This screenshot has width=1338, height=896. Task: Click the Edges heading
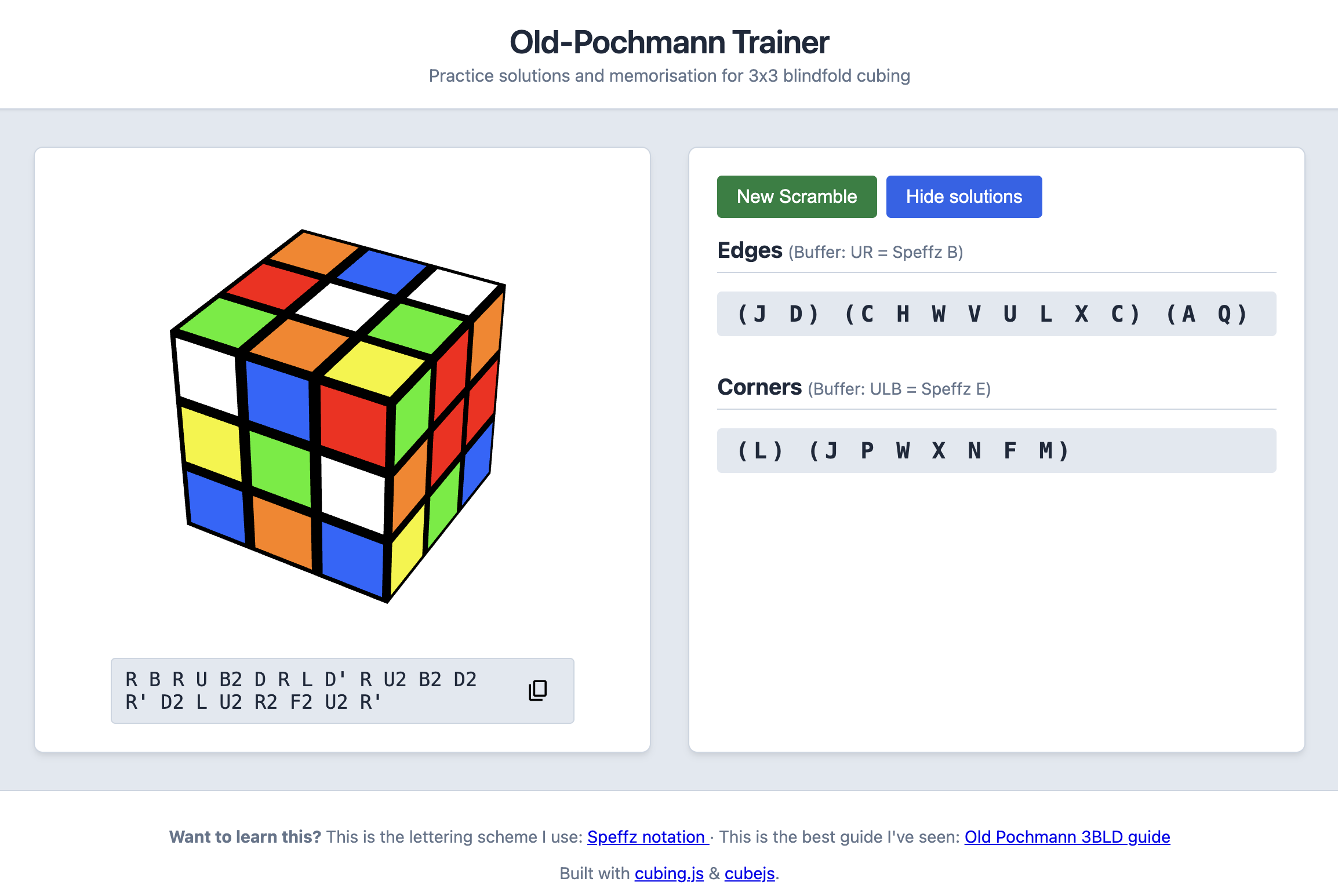click(x=750, y=250)
